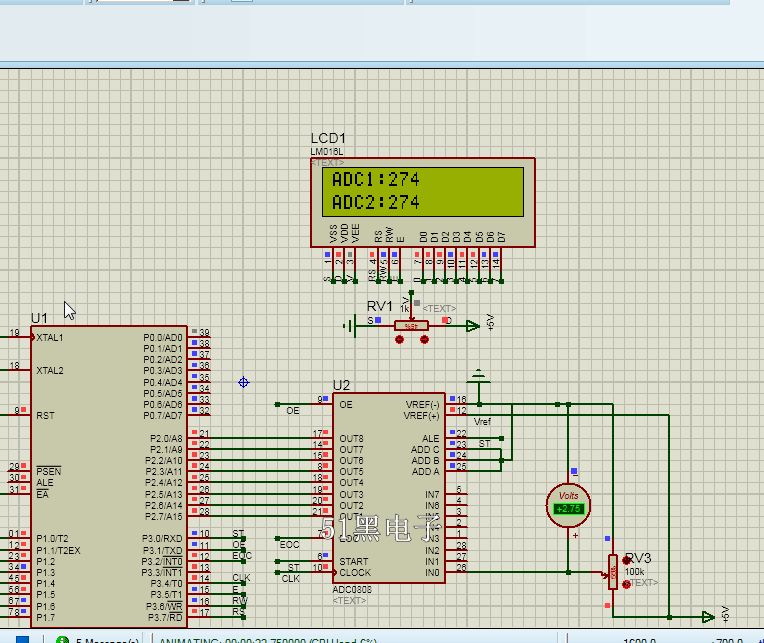Click the left red adjust dot on RV1
The height and width of the screenshot is (643, 764).
pos(400,340)
